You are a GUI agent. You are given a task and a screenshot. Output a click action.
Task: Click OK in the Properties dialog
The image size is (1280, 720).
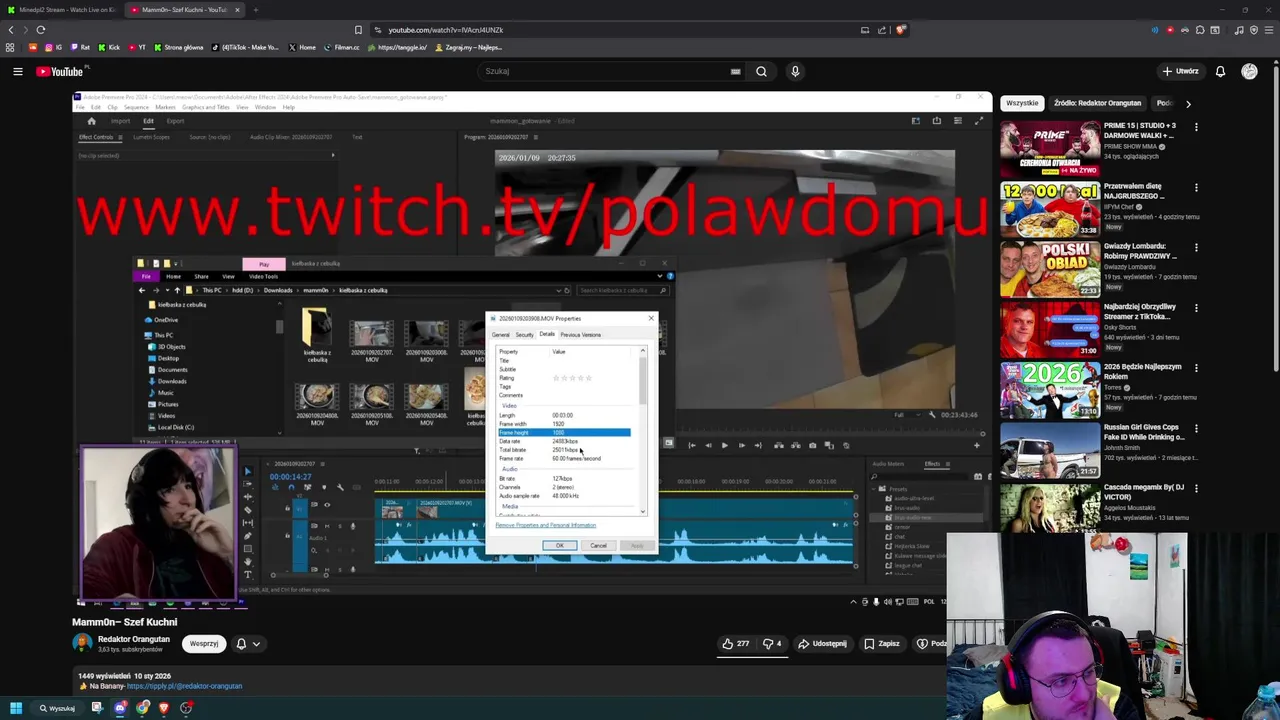(560, 545)
